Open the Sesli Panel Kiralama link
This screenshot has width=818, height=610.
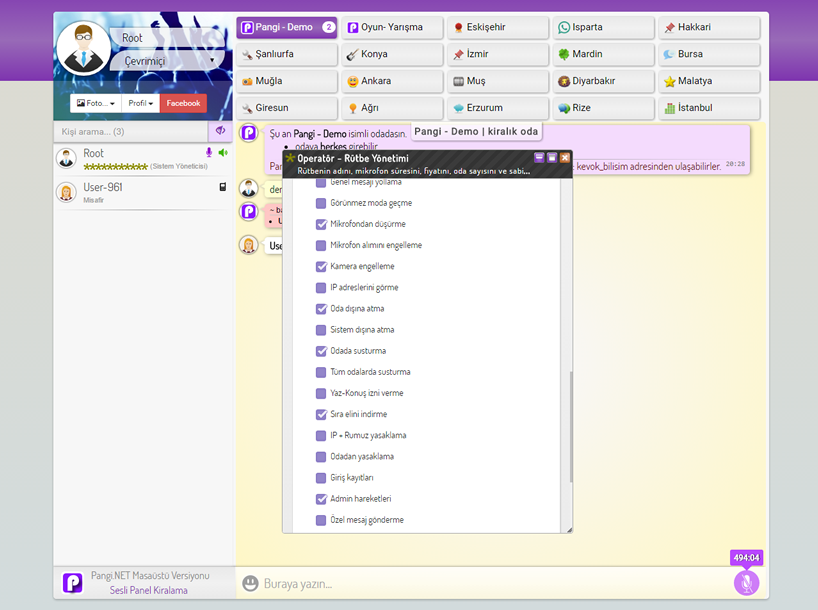[x=148, y=590]
